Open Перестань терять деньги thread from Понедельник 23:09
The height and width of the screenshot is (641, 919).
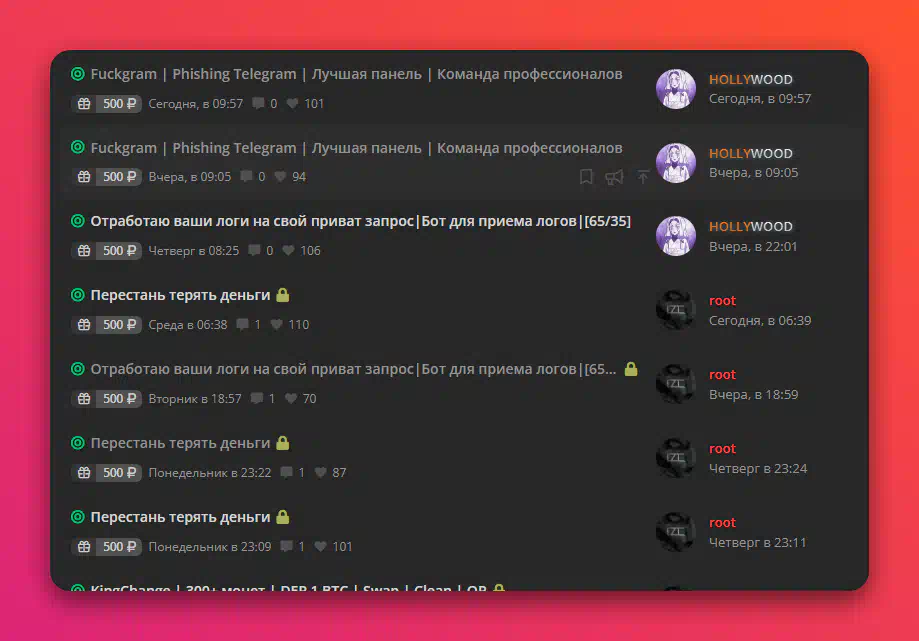click(x=181, y=517)
